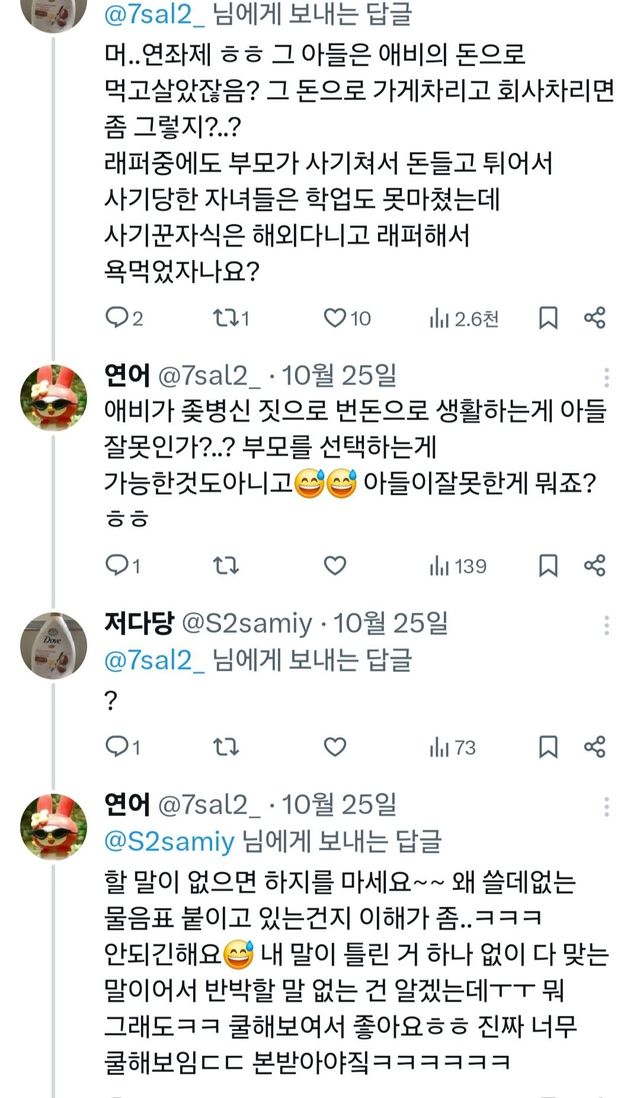640x1098 pixels.
Task: Like the tweet with 139 views
Action: click(x=334, y=566)
